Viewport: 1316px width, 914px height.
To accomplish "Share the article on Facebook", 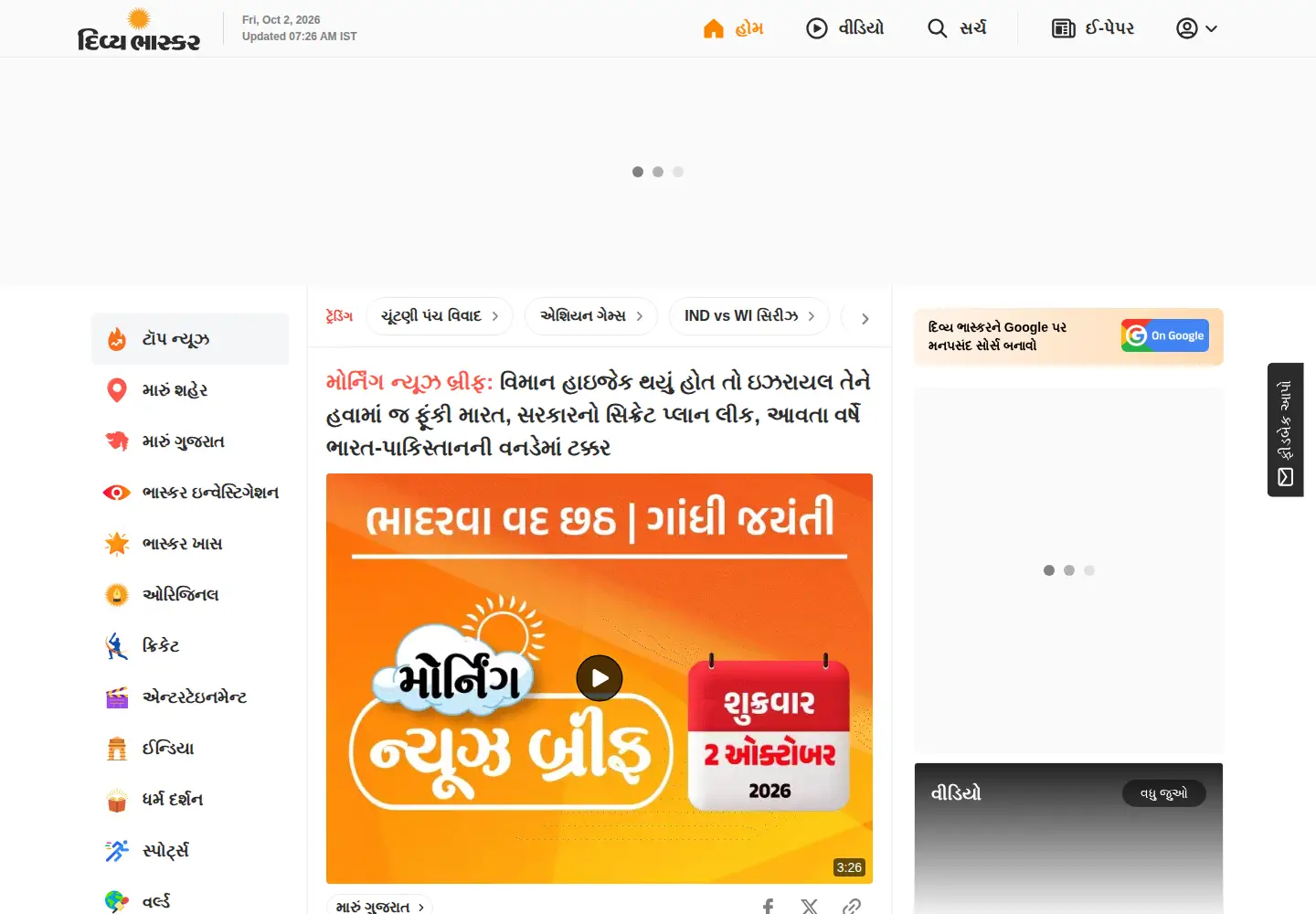I will [x=768, y=907].
